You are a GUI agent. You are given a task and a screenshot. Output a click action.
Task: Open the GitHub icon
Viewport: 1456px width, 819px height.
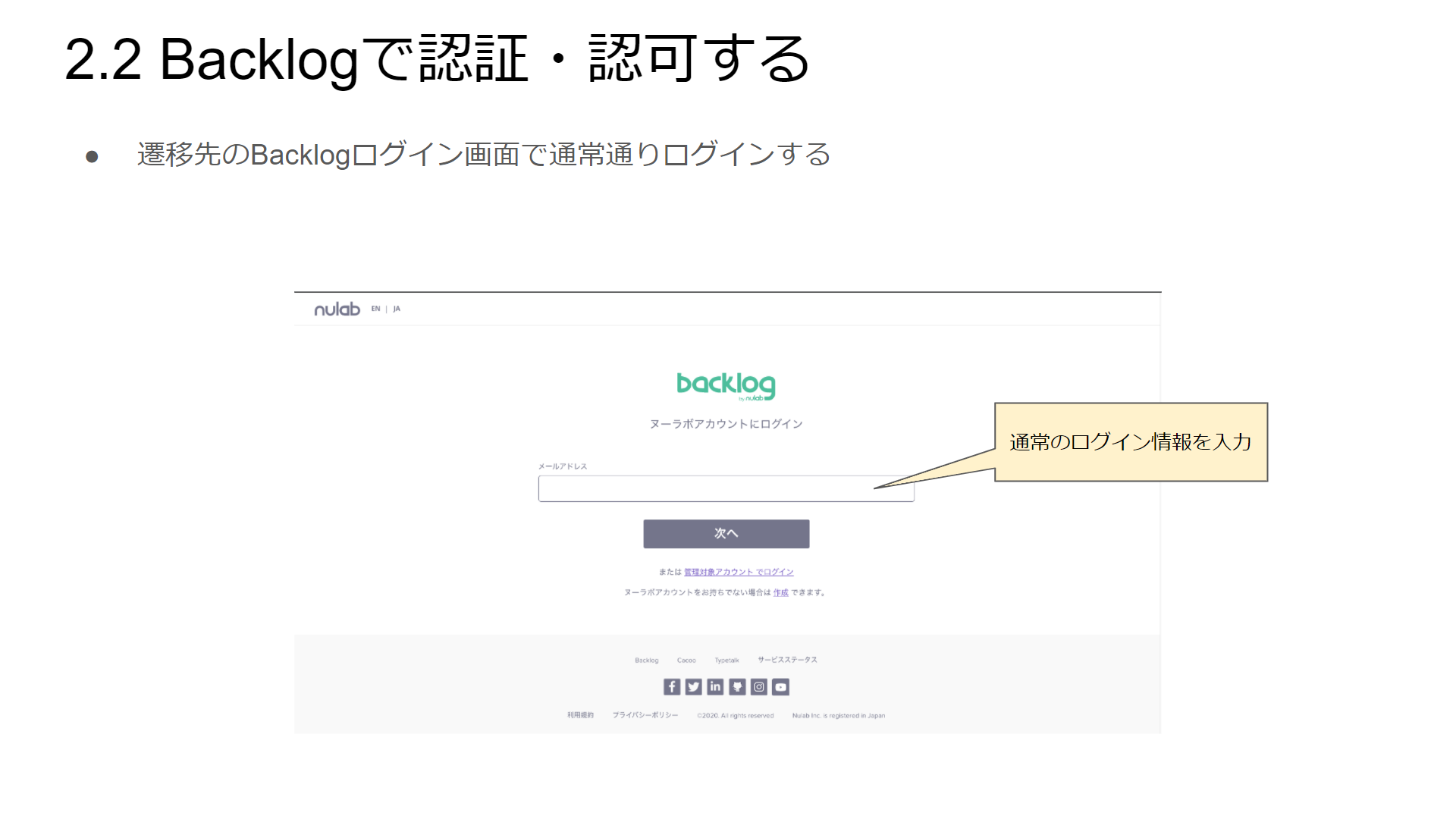737,686
